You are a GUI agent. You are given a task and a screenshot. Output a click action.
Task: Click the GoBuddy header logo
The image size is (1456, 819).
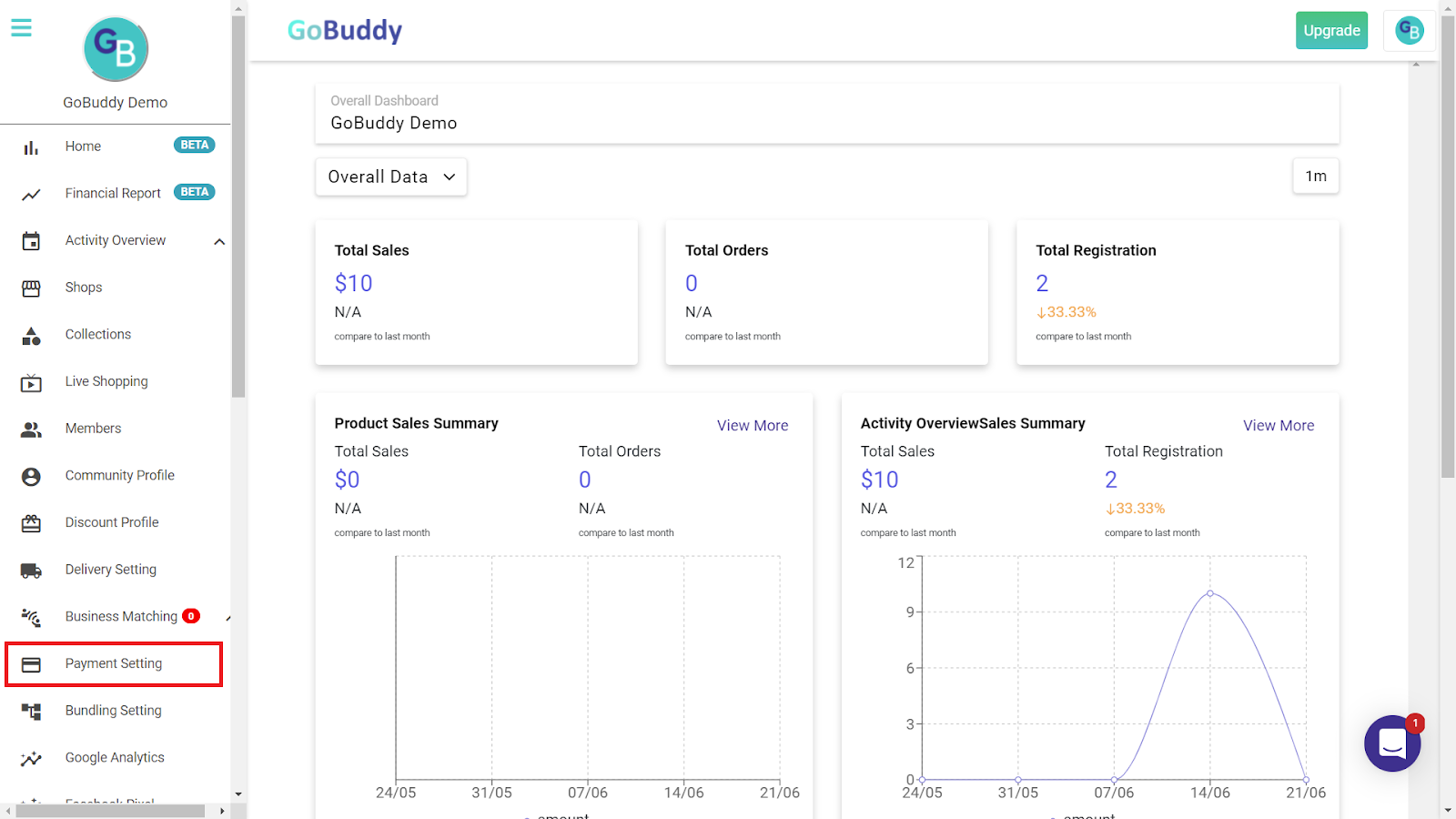point(345,31)
